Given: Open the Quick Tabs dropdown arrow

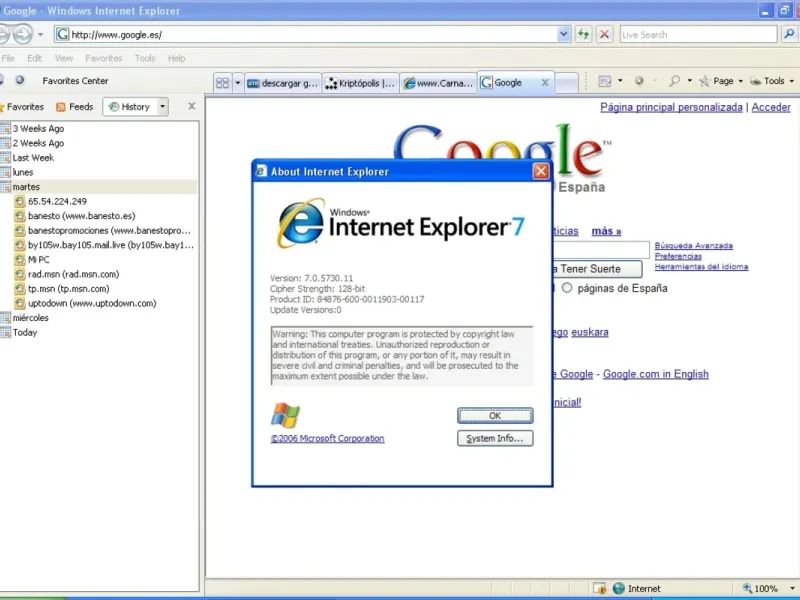Looking at the screenshot, I should pyautogui.click(x=237, y=83).
